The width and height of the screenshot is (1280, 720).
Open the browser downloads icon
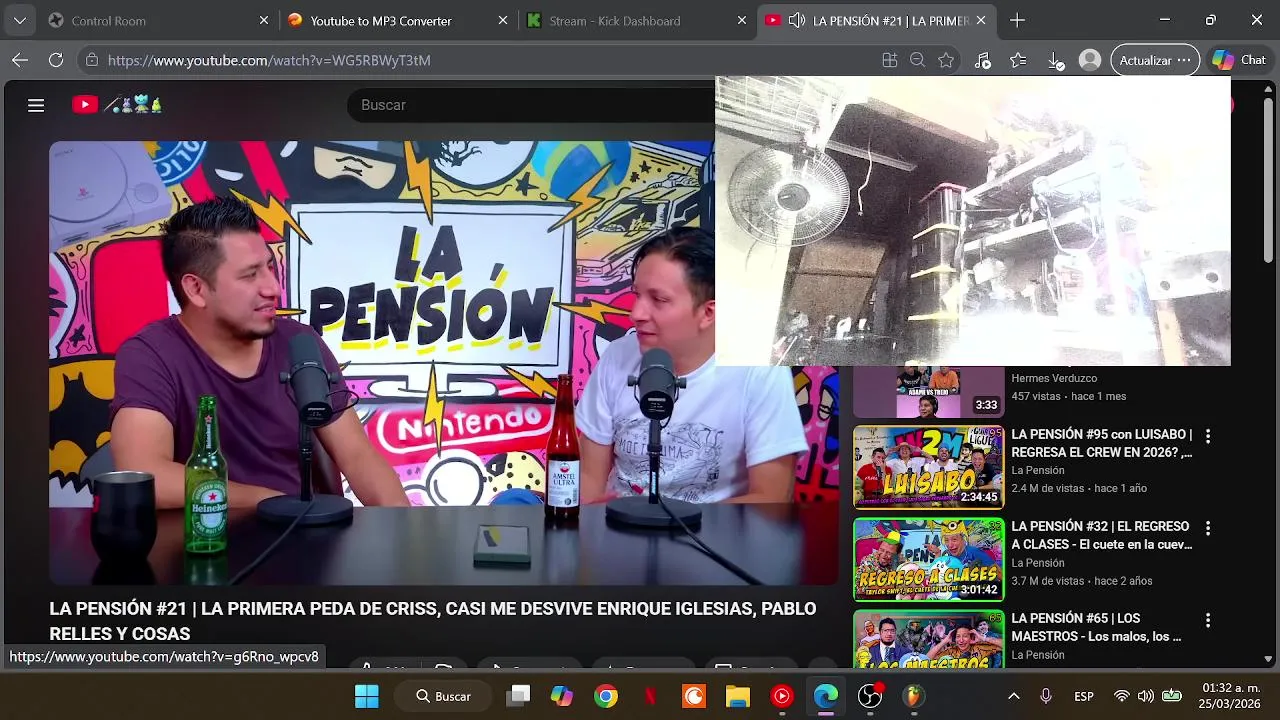pos(1055,60)
